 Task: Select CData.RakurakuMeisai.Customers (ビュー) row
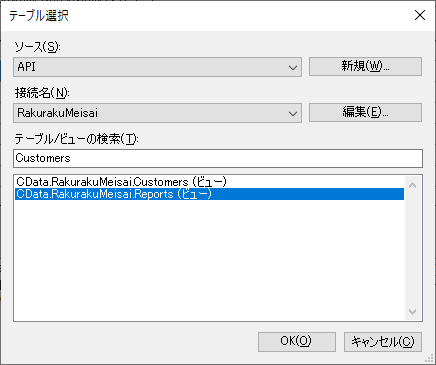(x=209, y=182)
